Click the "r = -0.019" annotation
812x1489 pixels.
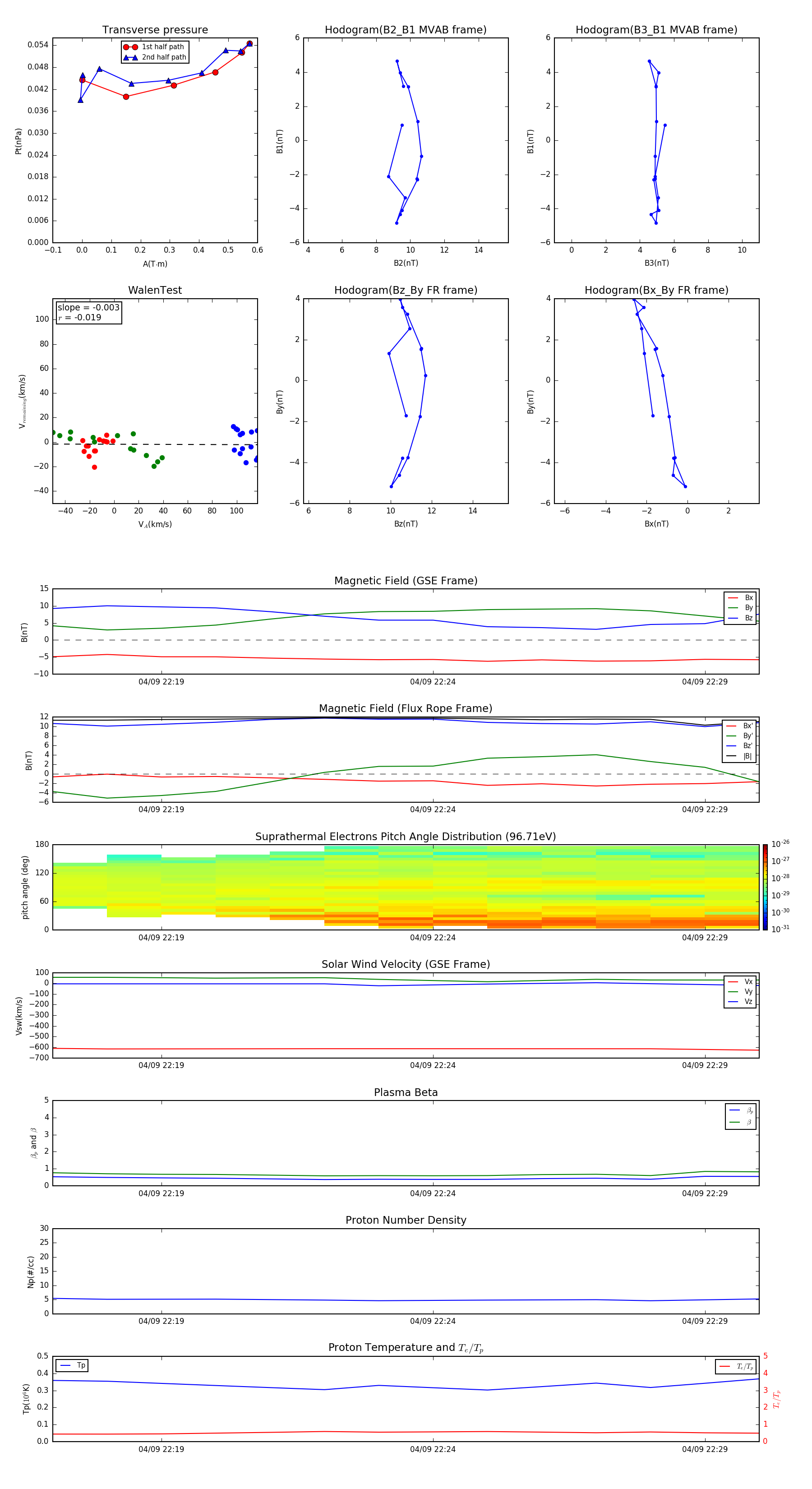tap(80, 317)
